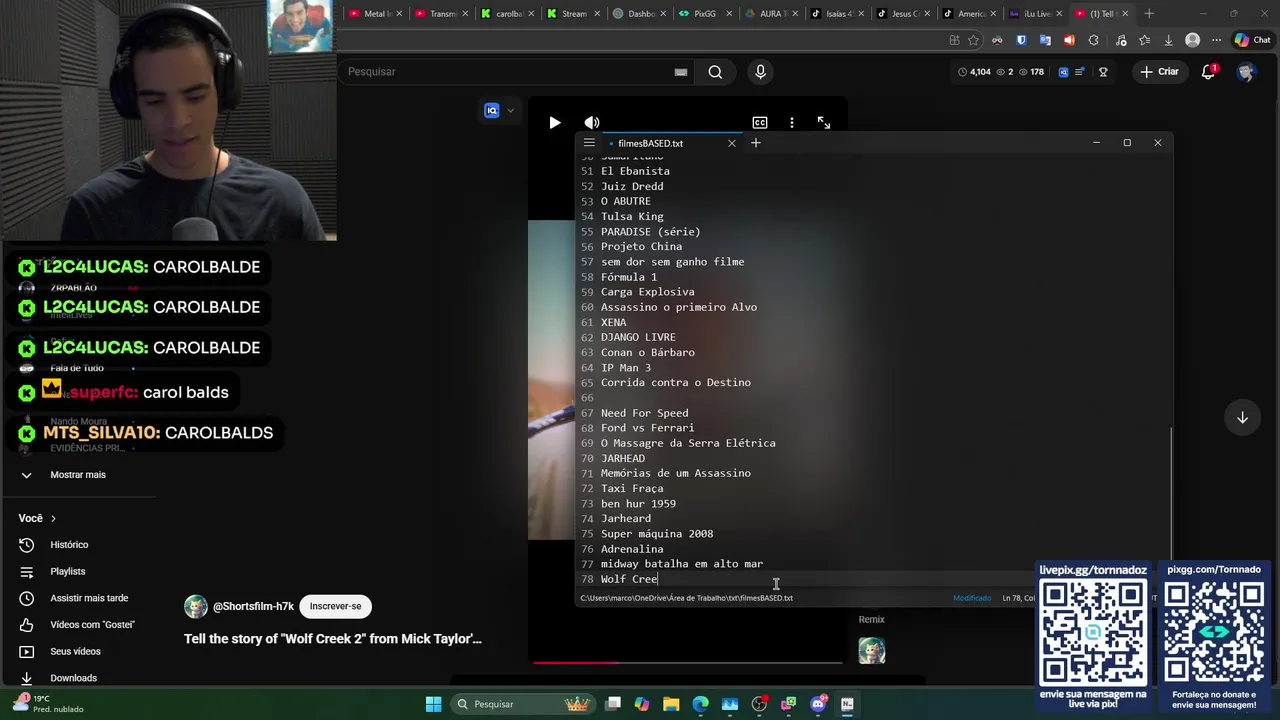Switch to the PixGG browser tab
1280x720 pixels.
point(704,14)
